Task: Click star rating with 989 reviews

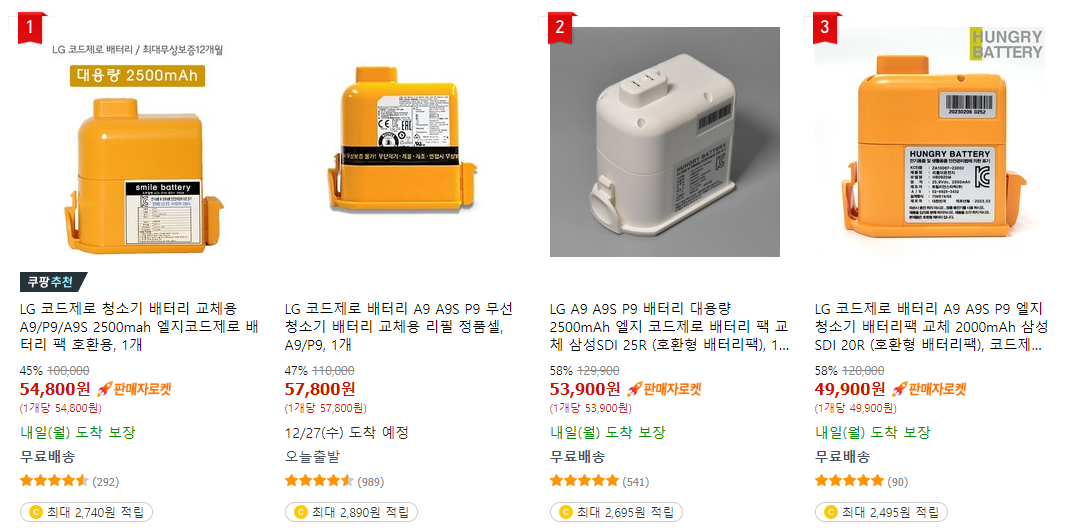Action: pos(320,481)
